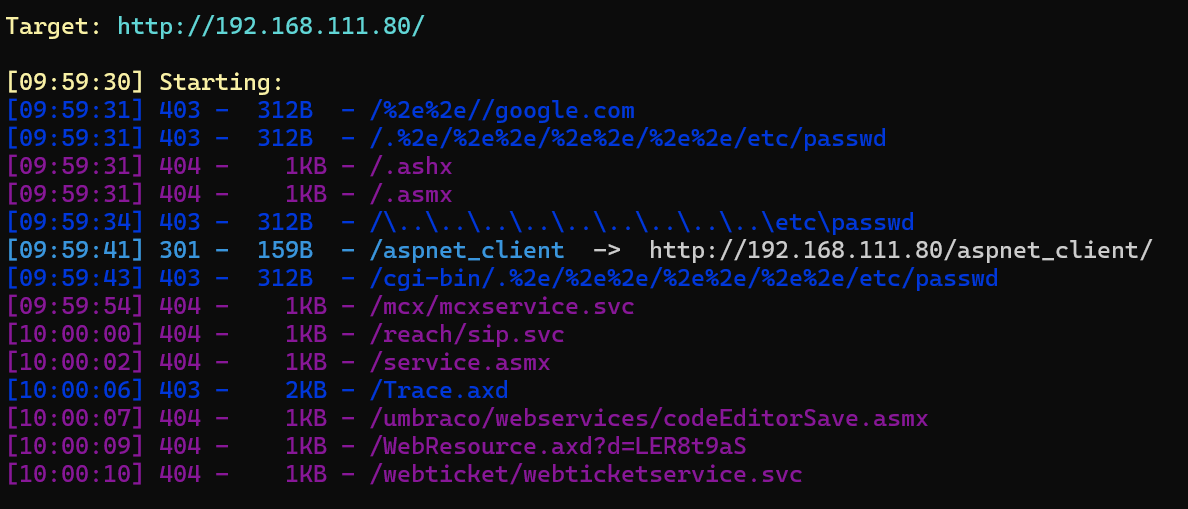Click the /.ashx result path

coord(412,166)
